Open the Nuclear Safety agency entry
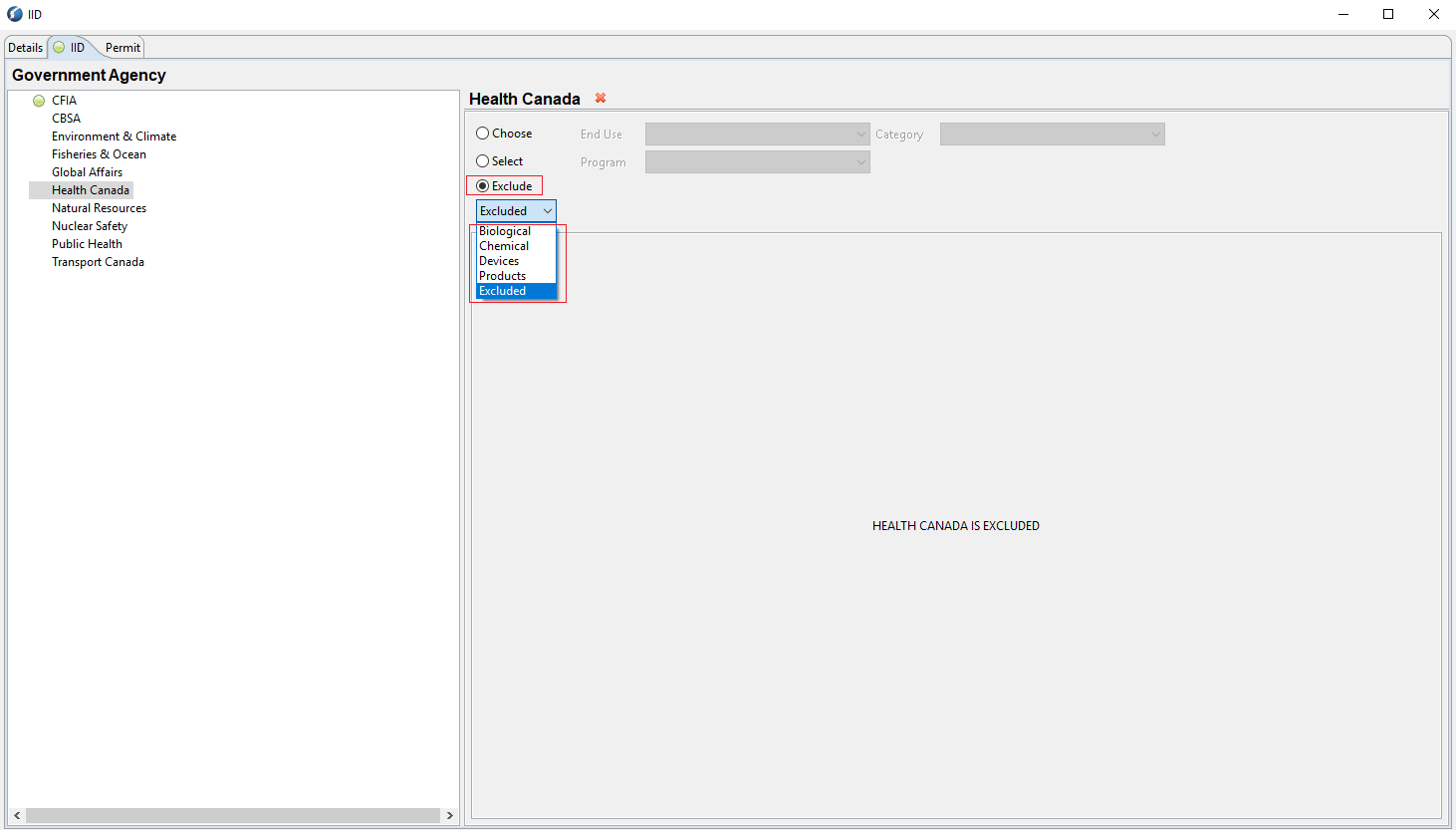The image size is (1456, 830). (x=90, y=226)
